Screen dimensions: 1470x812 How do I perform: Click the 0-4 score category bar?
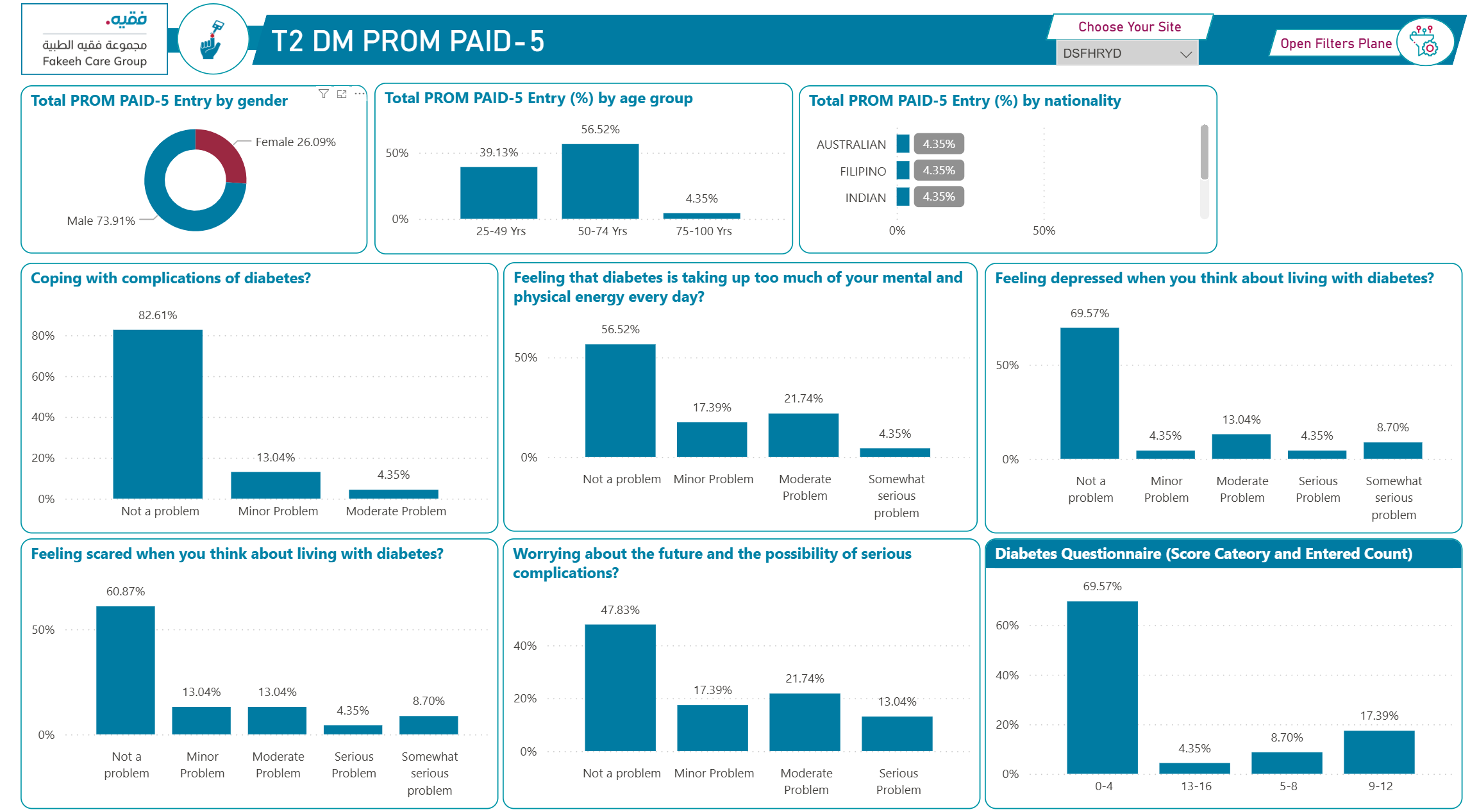click(1102, 687)
